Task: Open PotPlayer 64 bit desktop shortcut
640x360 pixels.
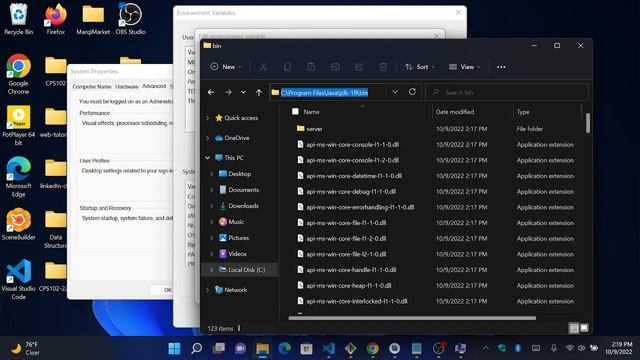Action: (18, 125)
